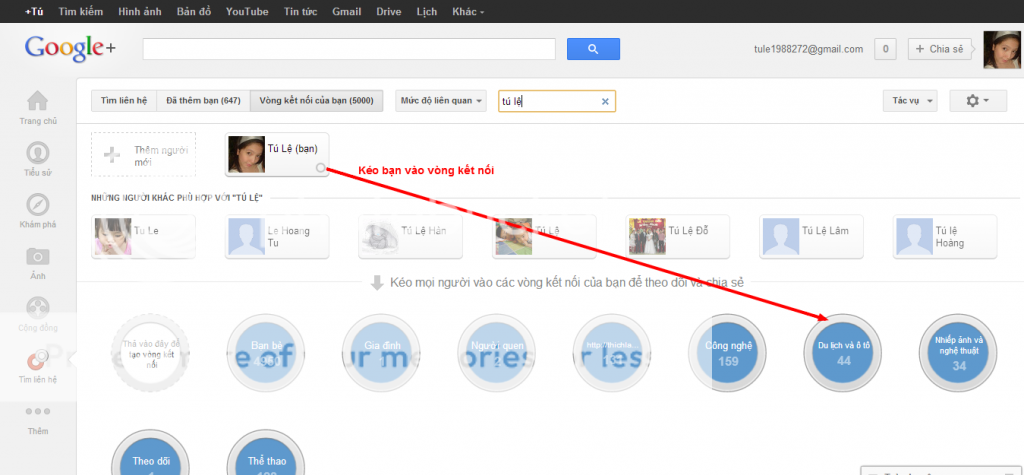Viewport: 1024px width, 475px height.
Task: Click the Chia sẻ share button
Action: pos(940,49)
